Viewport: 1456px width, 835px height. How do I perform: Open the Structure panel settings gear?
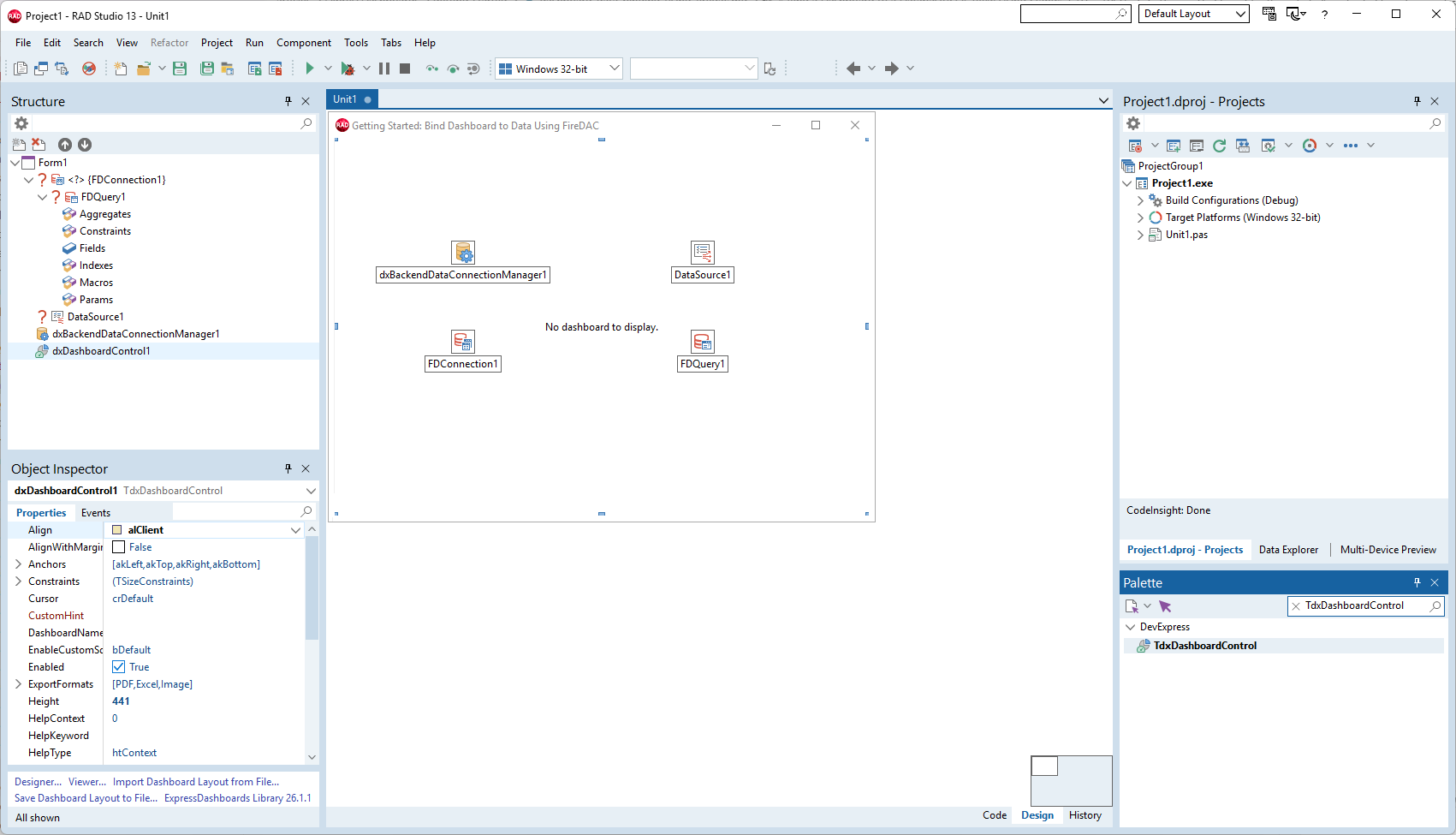pos(21,123)
